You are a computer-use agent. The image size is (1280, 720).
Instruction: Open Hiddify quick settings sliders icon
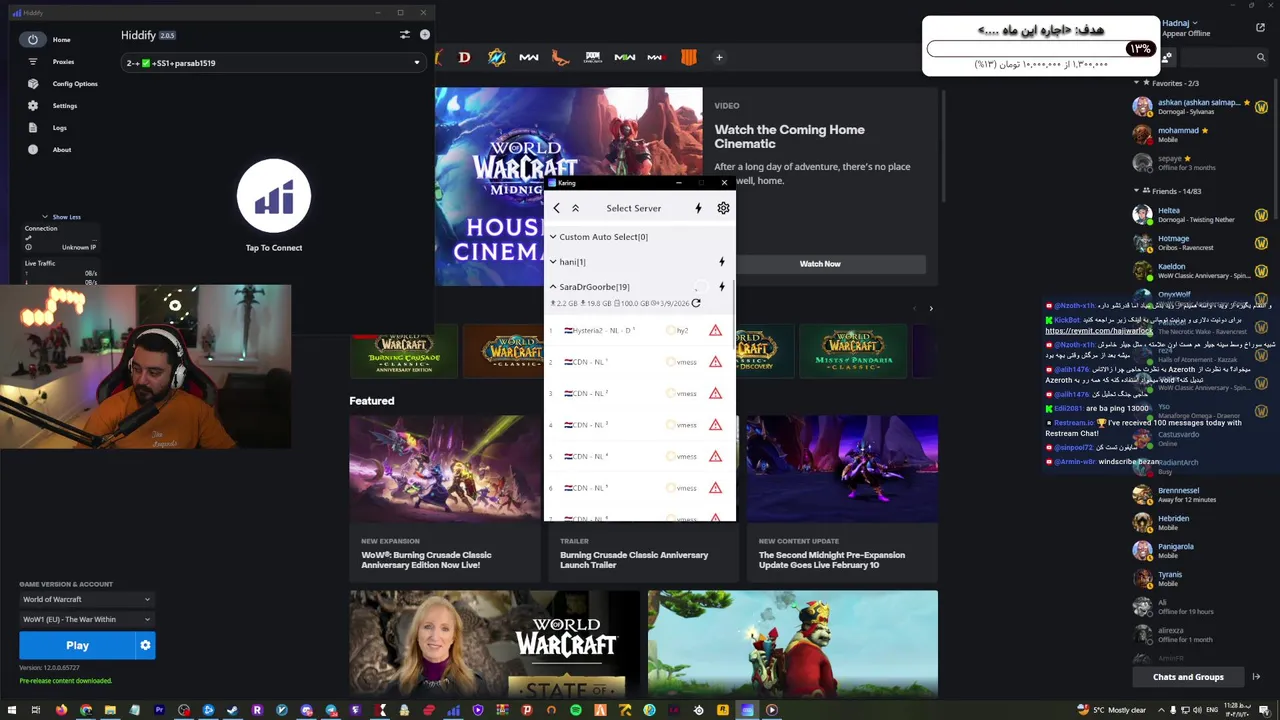405,35
